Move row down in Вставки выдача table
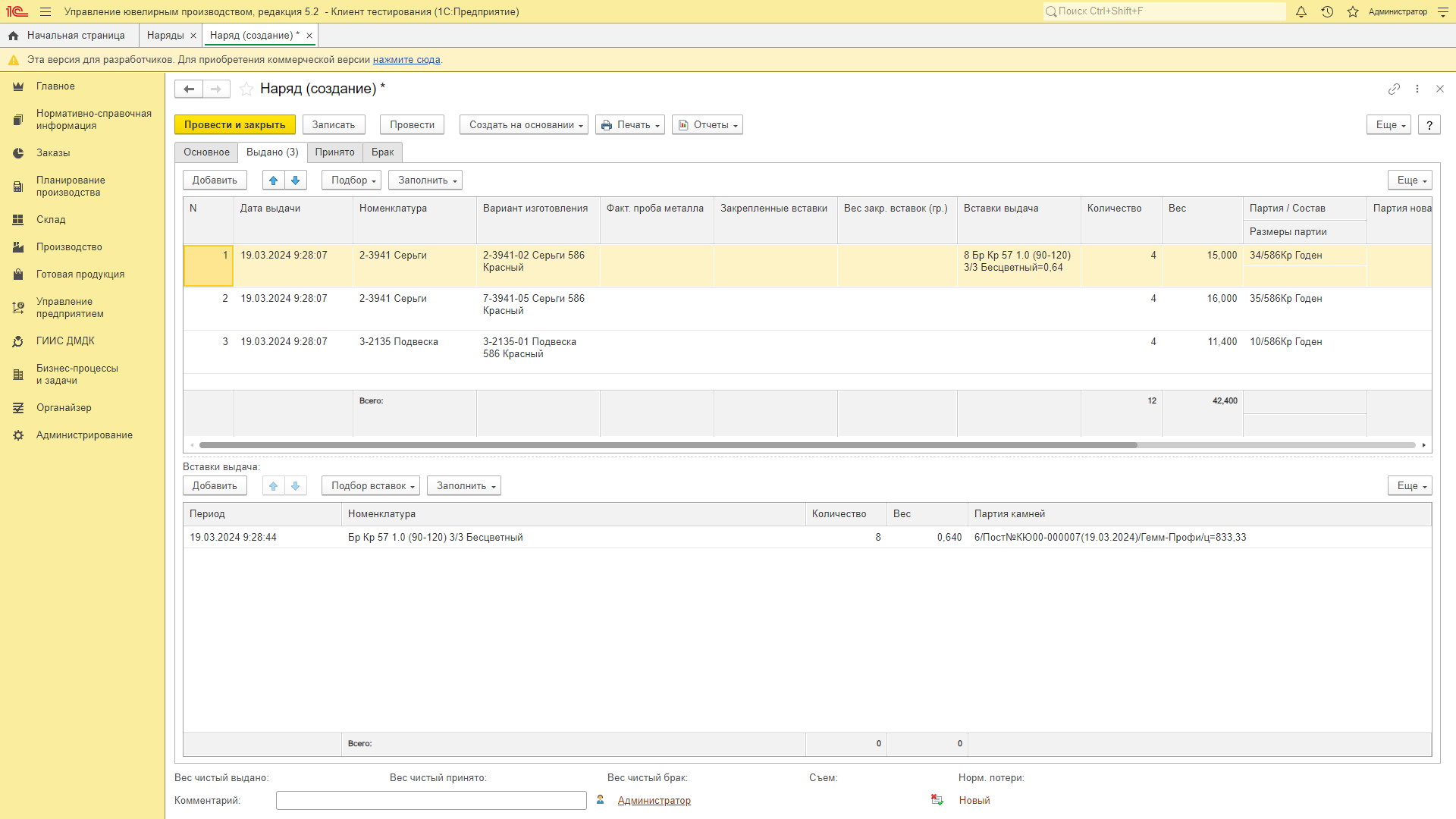Image resolution: width=1456 pixels, height=819 pixels. (x=296, y=486)
